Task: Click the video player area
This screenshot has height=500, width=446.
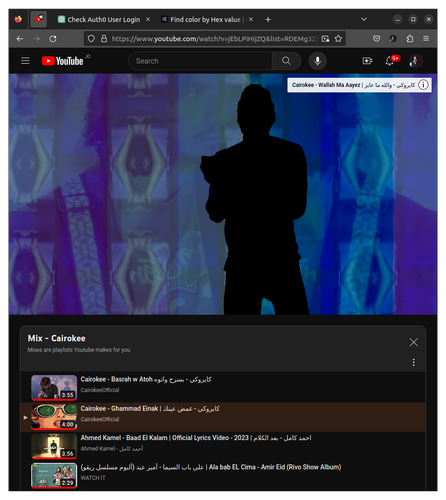Action: (223, 194)
